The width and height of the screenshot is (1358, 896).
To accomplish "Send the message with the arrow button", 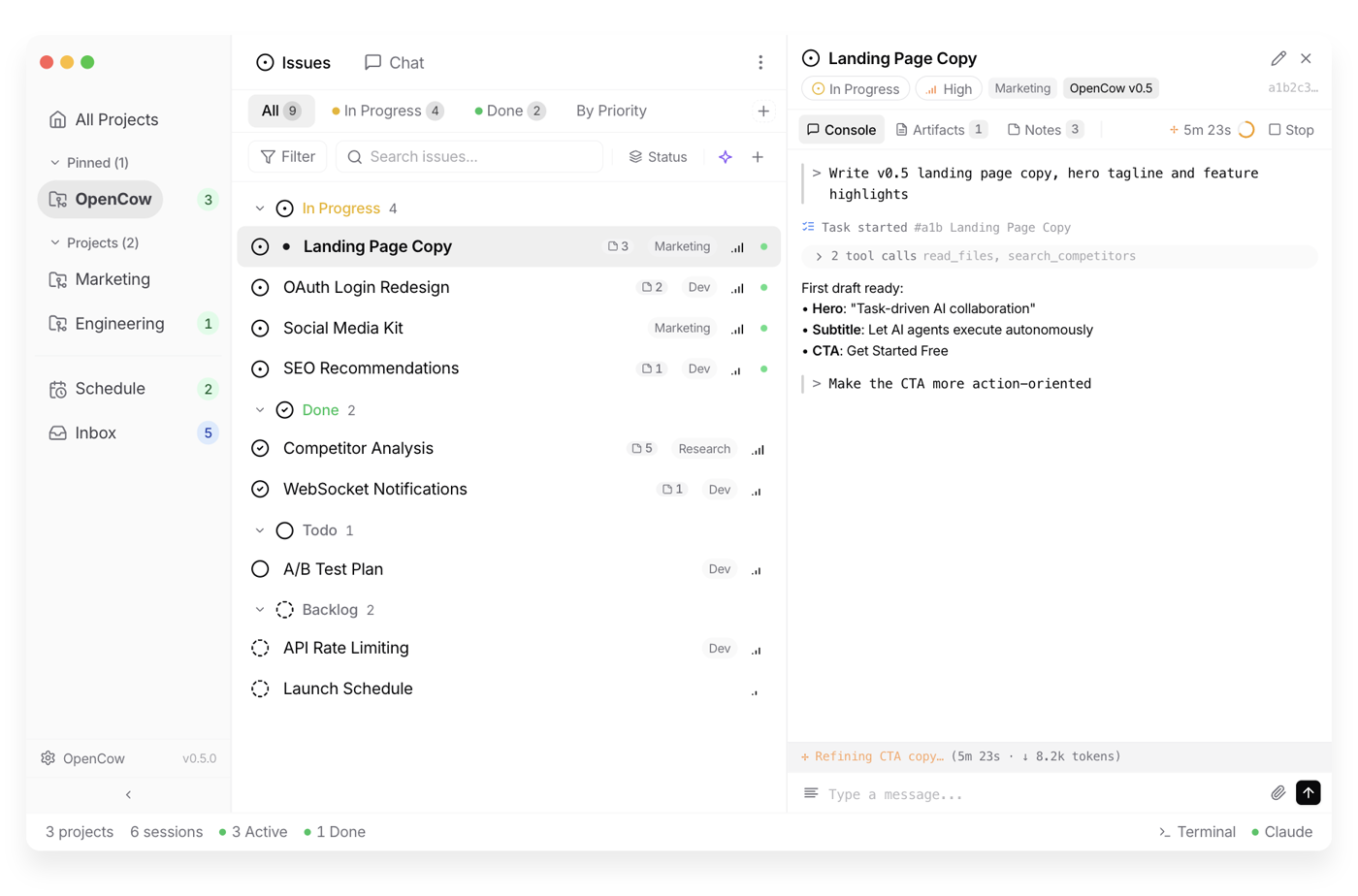I will tap(1309, 792).
